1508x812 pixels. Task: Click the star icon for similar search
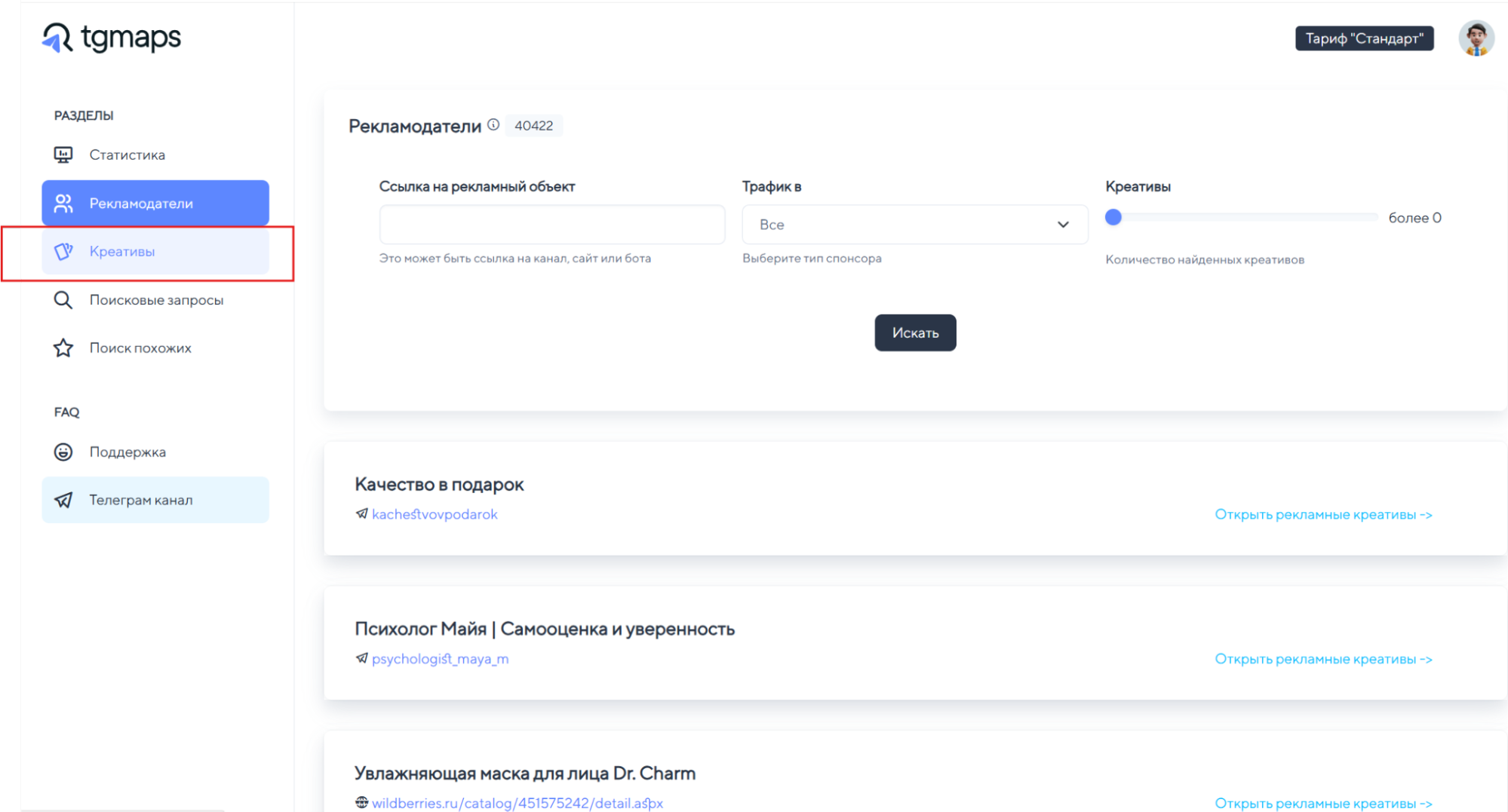[x=63, y=348]
